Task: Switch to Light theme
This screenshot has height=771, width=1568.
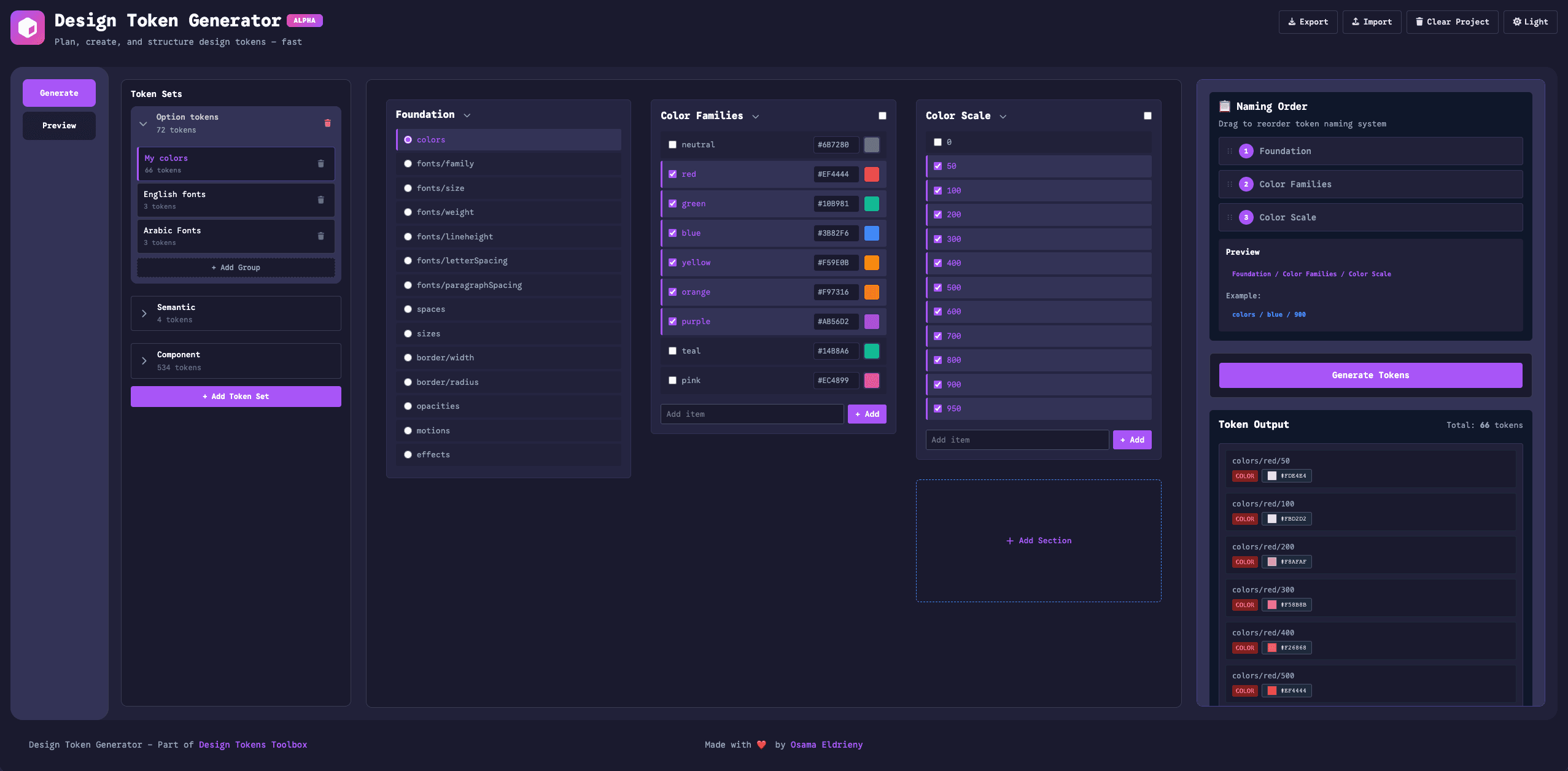Action: coord(1530,22)
